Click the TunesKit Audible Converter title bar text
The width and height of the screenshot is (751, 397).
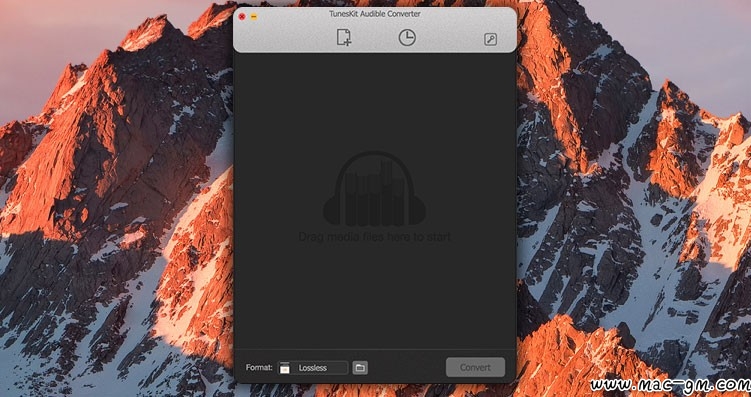[x=375, y=14]
